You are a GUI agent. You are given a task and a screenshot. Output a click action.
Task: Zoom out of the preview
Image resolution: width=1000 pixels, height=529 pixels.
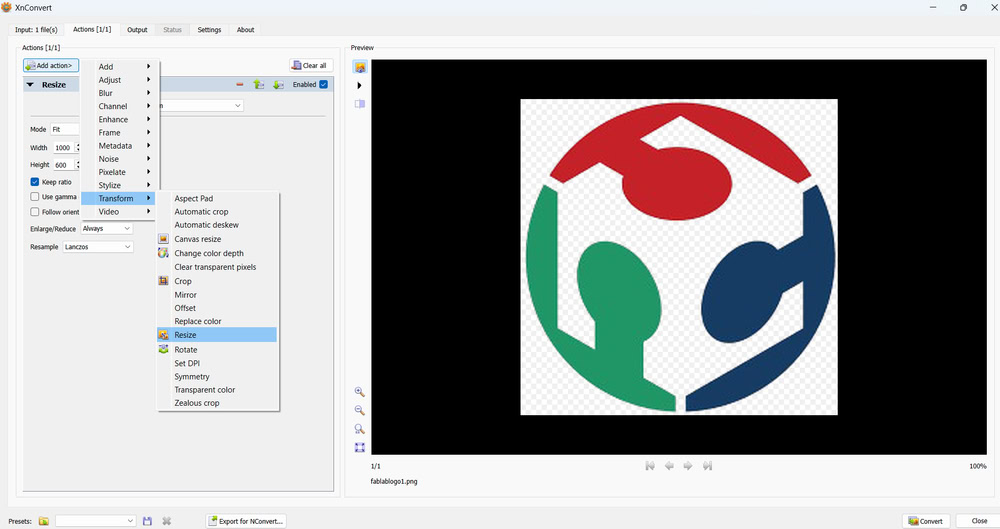pos(360,410)
